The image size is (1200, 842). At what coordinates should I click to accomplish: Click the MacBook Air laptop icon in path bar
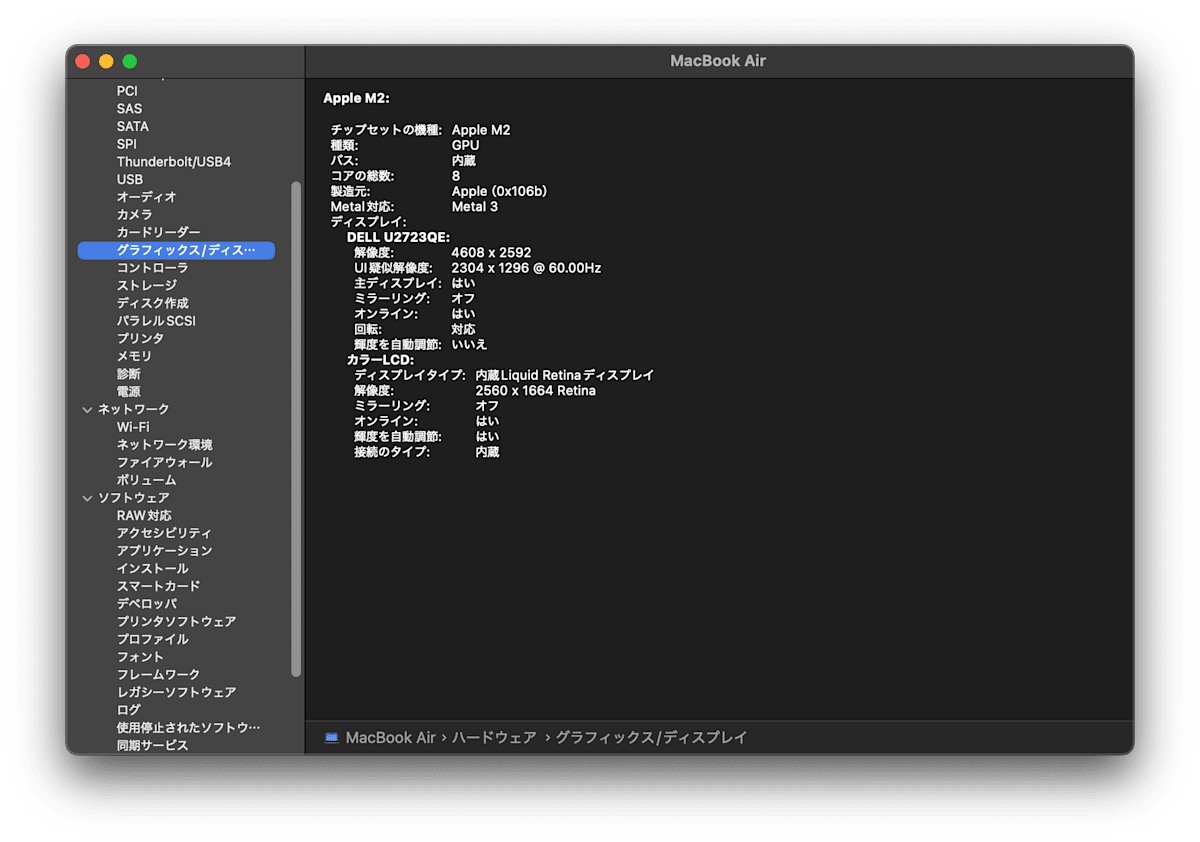coord(331,738)
